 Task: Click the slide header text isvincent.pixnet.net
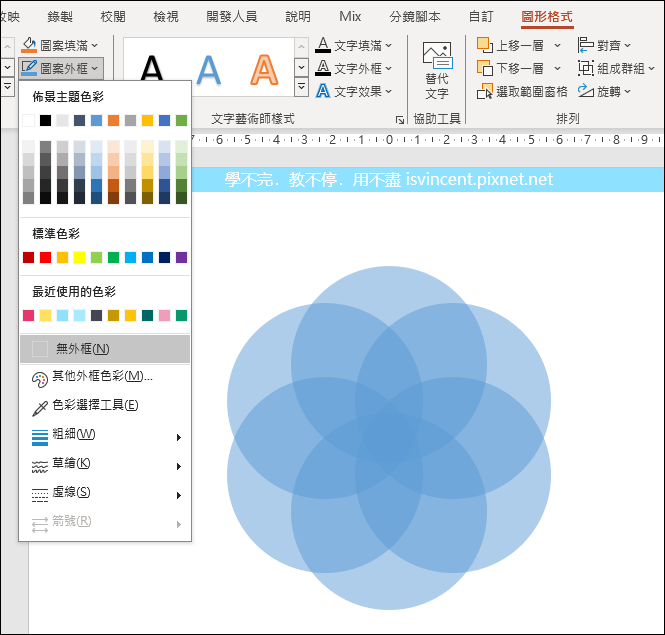coord(479,179)
